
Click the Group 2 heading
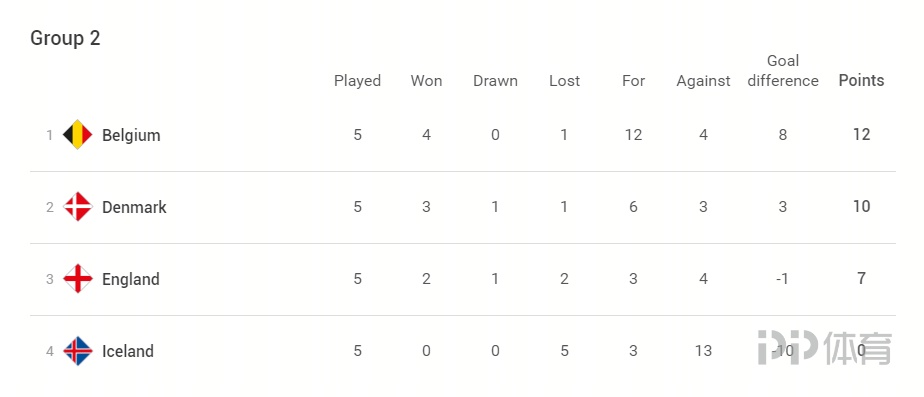(65, 38)
